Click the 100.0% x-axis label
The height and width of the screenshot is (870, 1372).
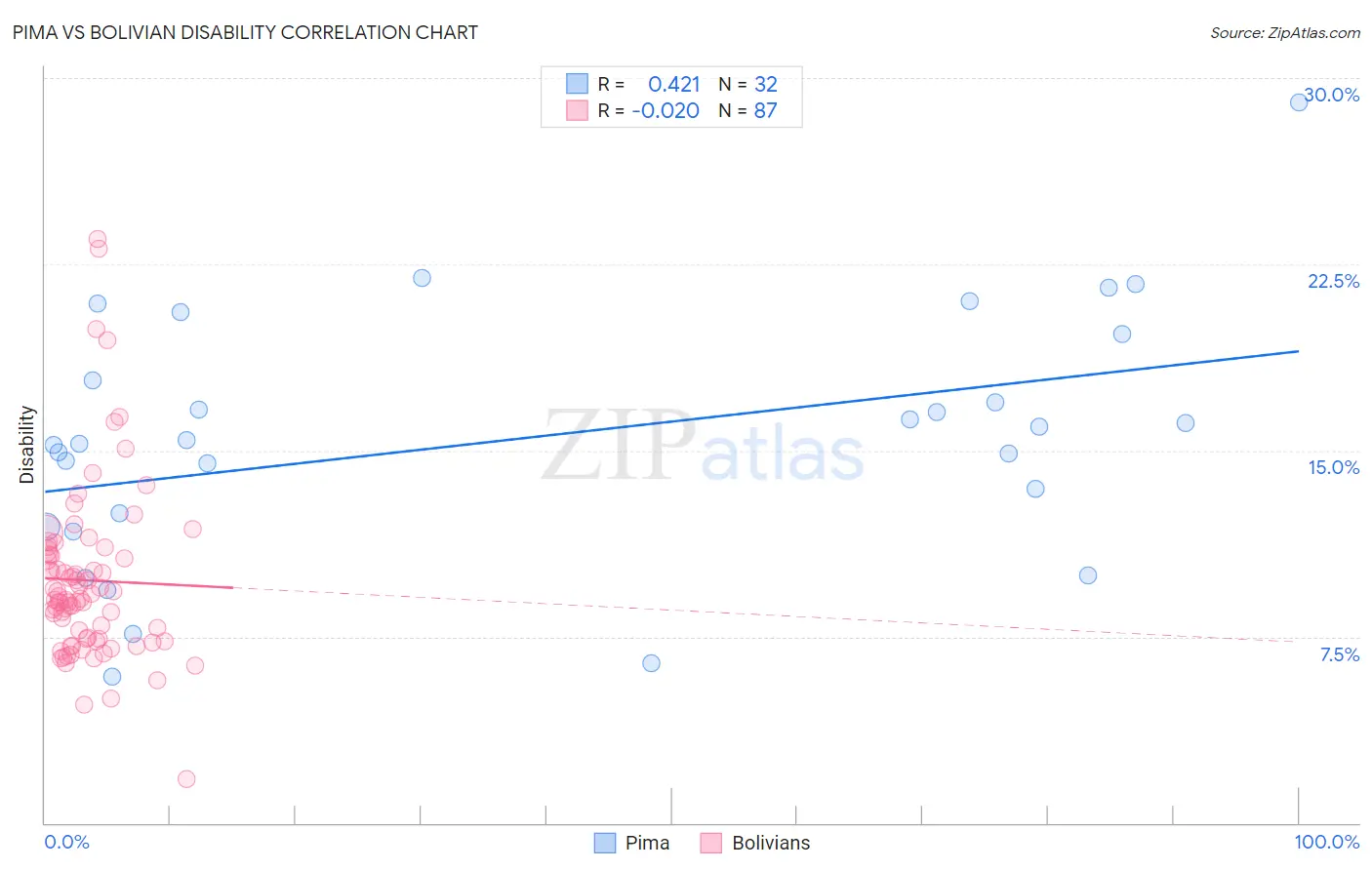(1327, 842)
